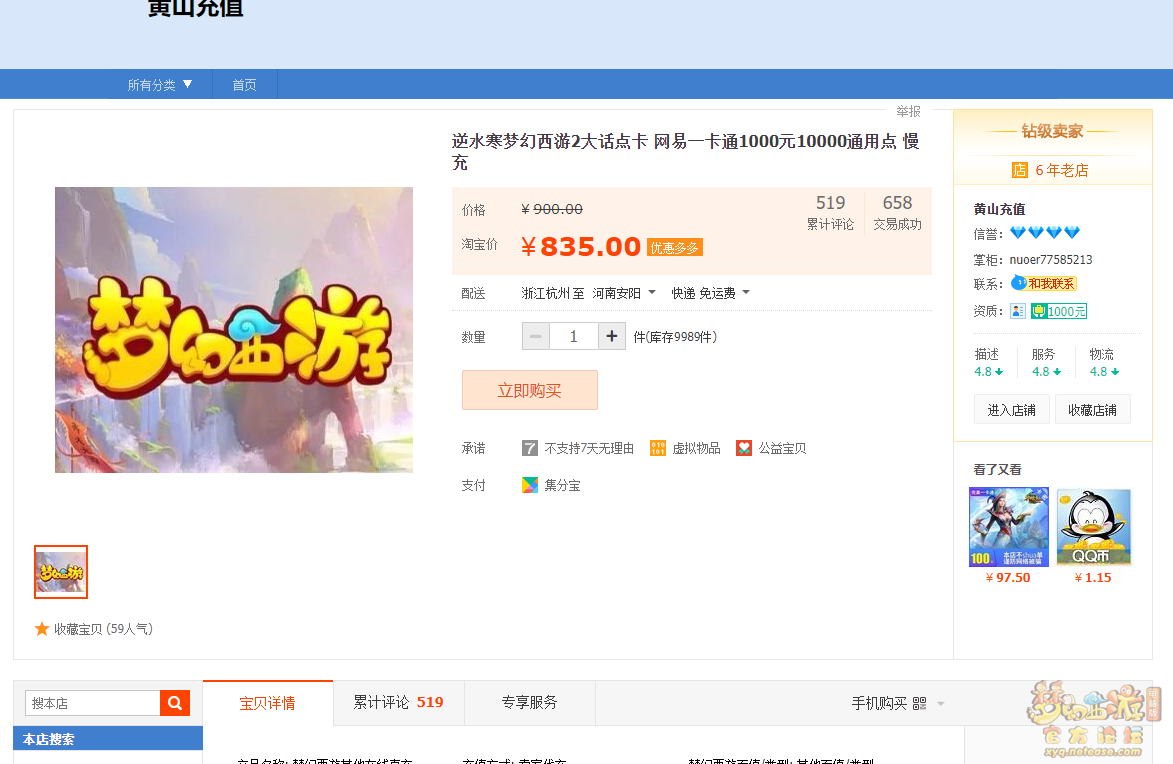Open the 黄山充值 seller shop name
This screenshot has width=1173, height=764.
(x=999, y=209)
